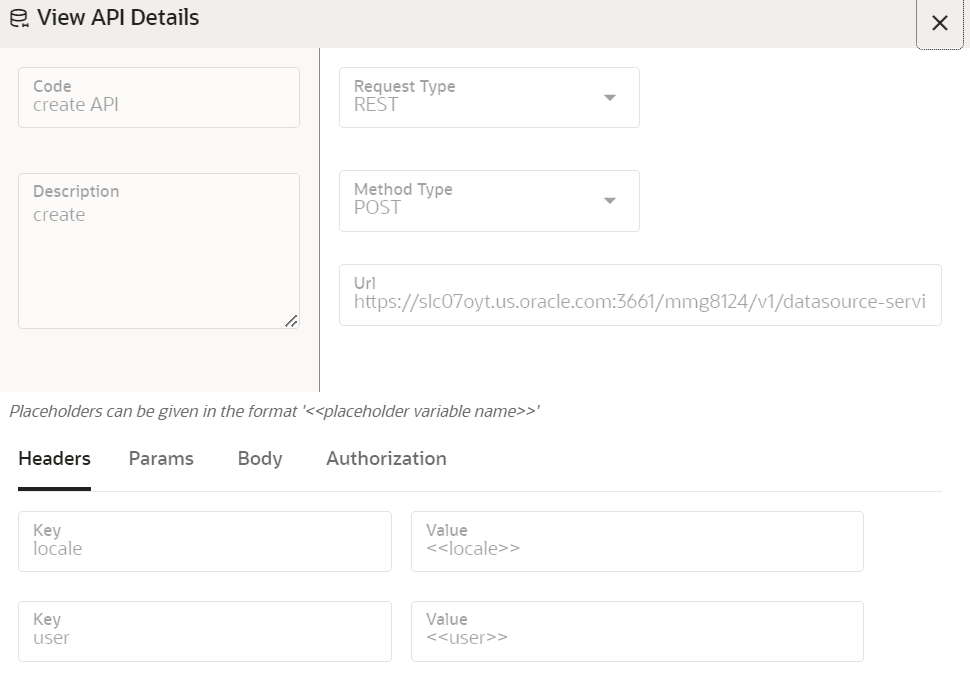This screenshot has width=970, height=675.
Task: Select the Value field showing <<user>>
Action: 637,630
